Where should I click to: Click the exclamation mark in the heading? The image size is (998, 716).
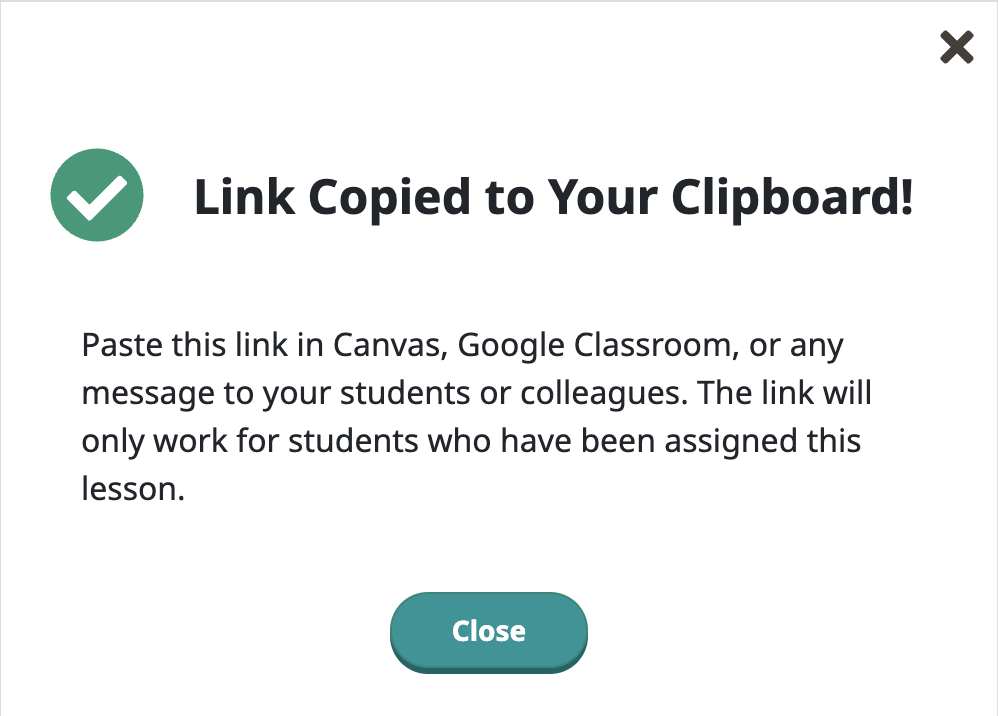coord(908,197)
